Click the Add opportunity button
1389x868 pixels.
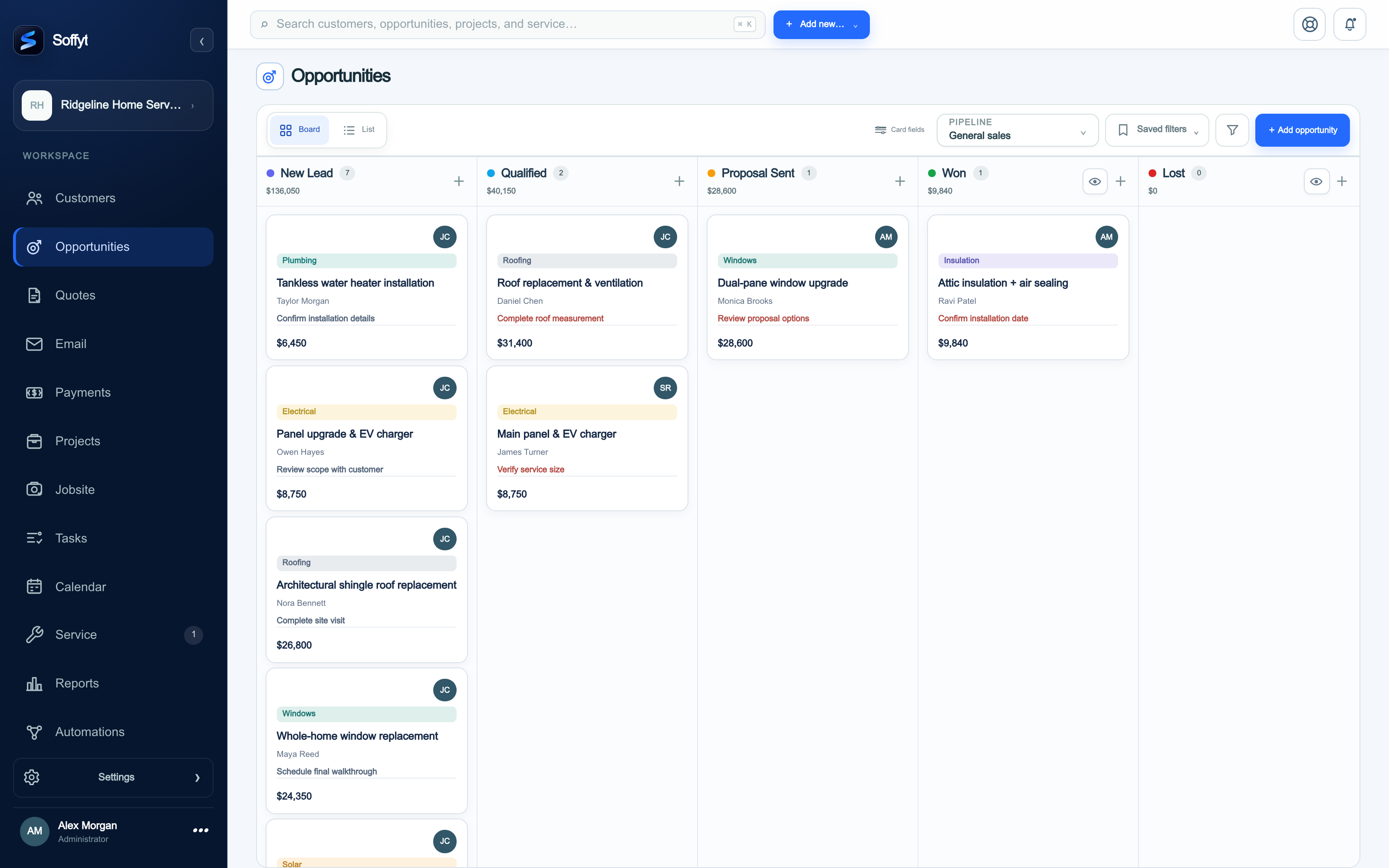(x=1302, y=130)
